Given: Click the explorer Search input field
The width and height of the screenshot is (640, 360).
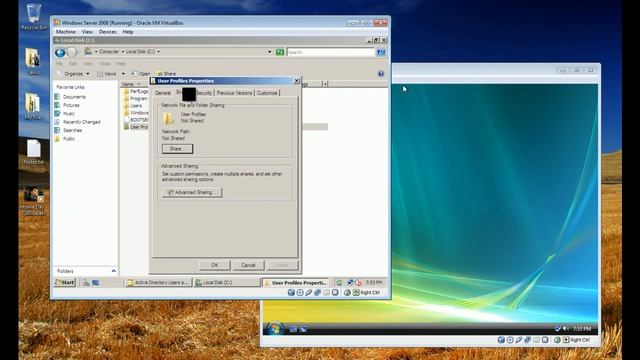Looking at the screenshot, I should (x=331, y=52).
